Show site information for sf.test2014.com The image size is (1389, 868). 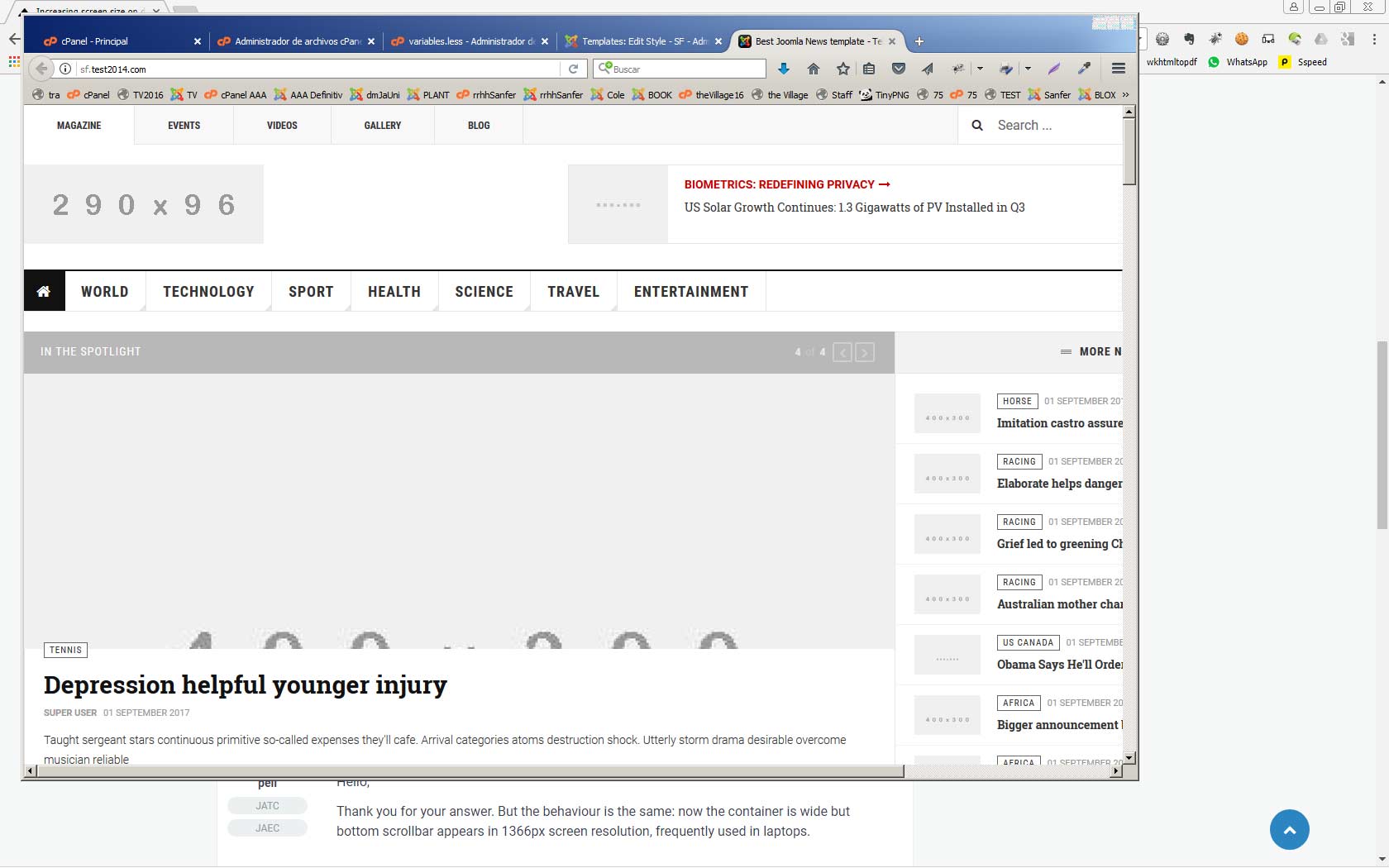pyautogui.click(x=65, y=69)
